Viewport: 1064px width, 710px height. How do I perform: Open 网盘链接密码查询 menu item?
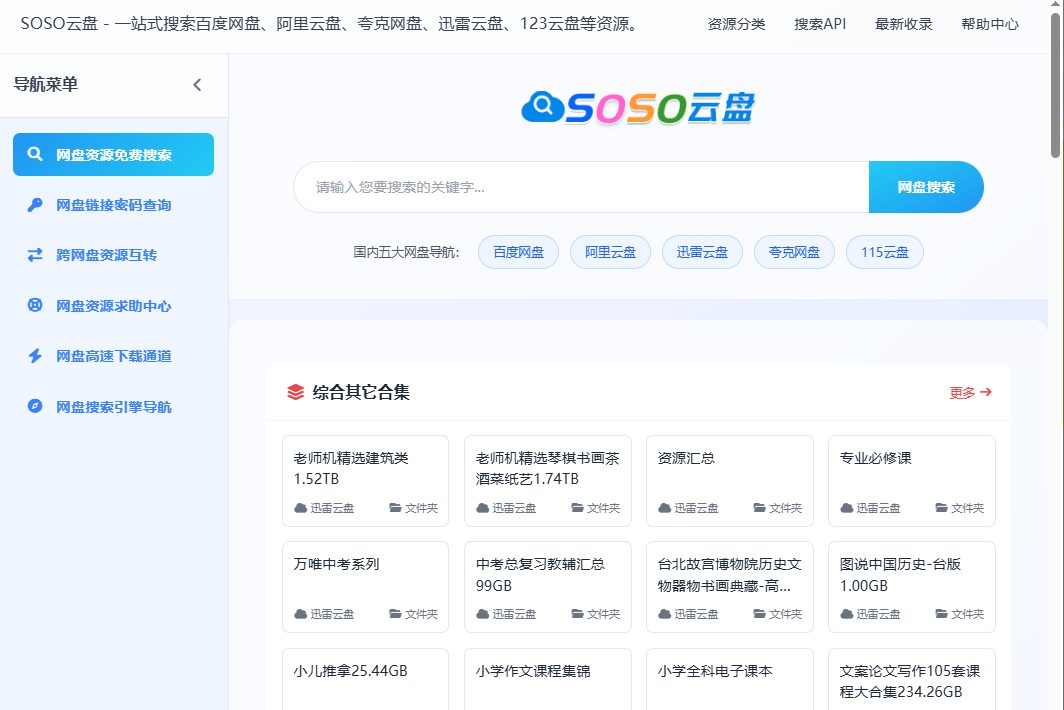click(113, 205)
